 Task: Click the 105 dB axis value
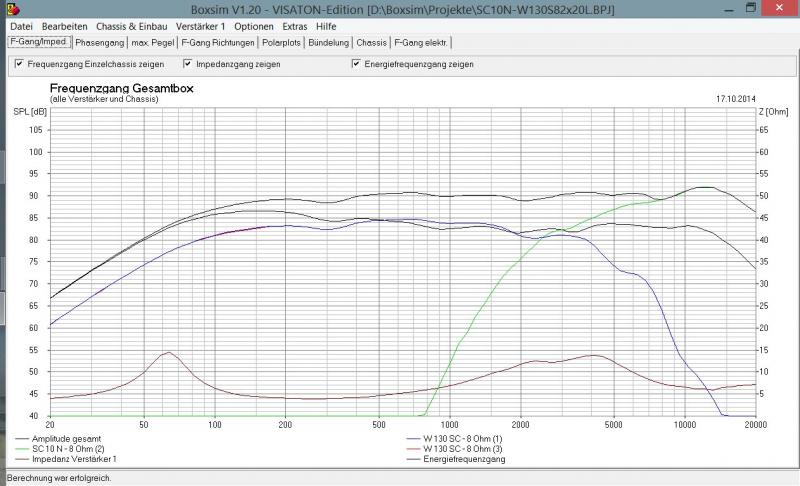[x=36, y=130]
